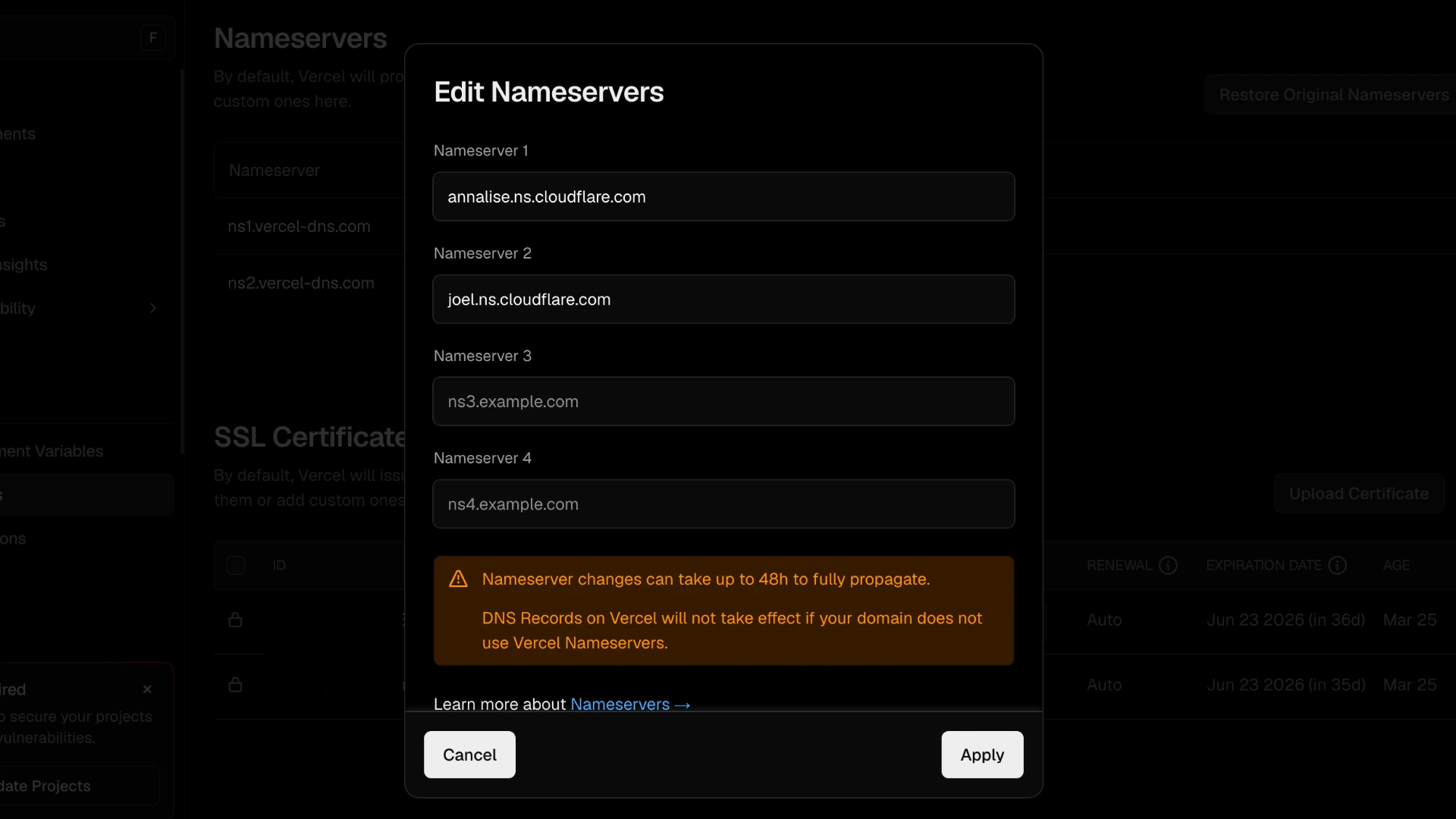Click the 'Jun 23 2026 (in 36d)' expiration cell
Image resolution: width=1456 pixels, height=819 pixels.
point(1285,620)
